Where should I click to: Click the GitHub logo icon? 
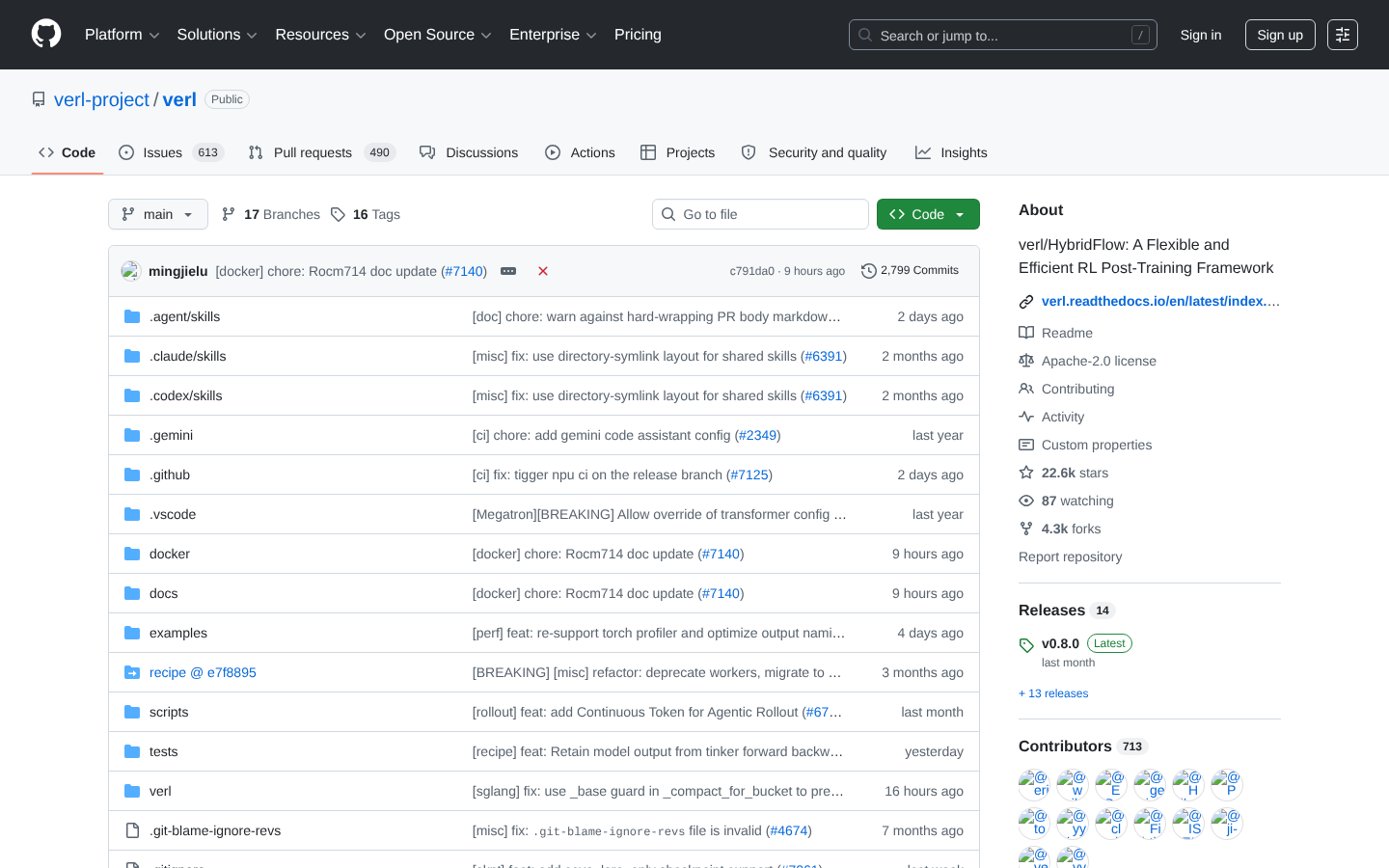46,35
